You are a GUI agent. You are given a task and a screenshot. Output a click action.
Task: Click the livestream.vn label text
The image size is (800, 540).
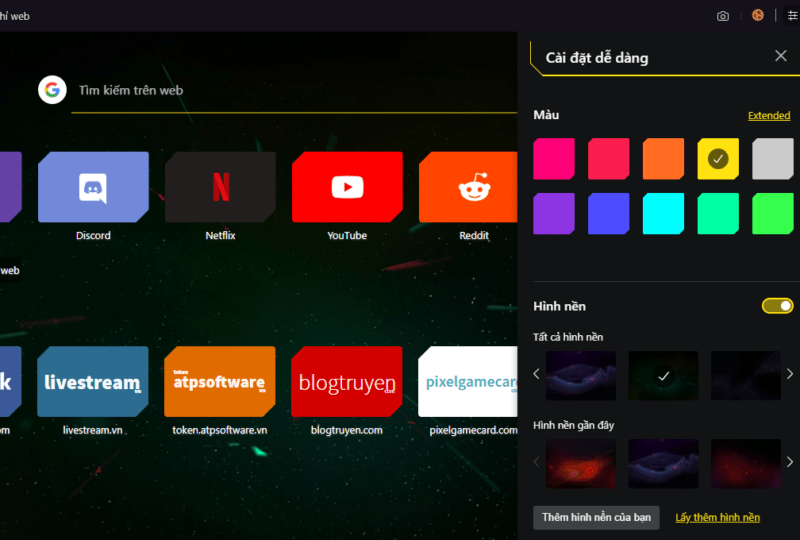click(x=93, y=430)
